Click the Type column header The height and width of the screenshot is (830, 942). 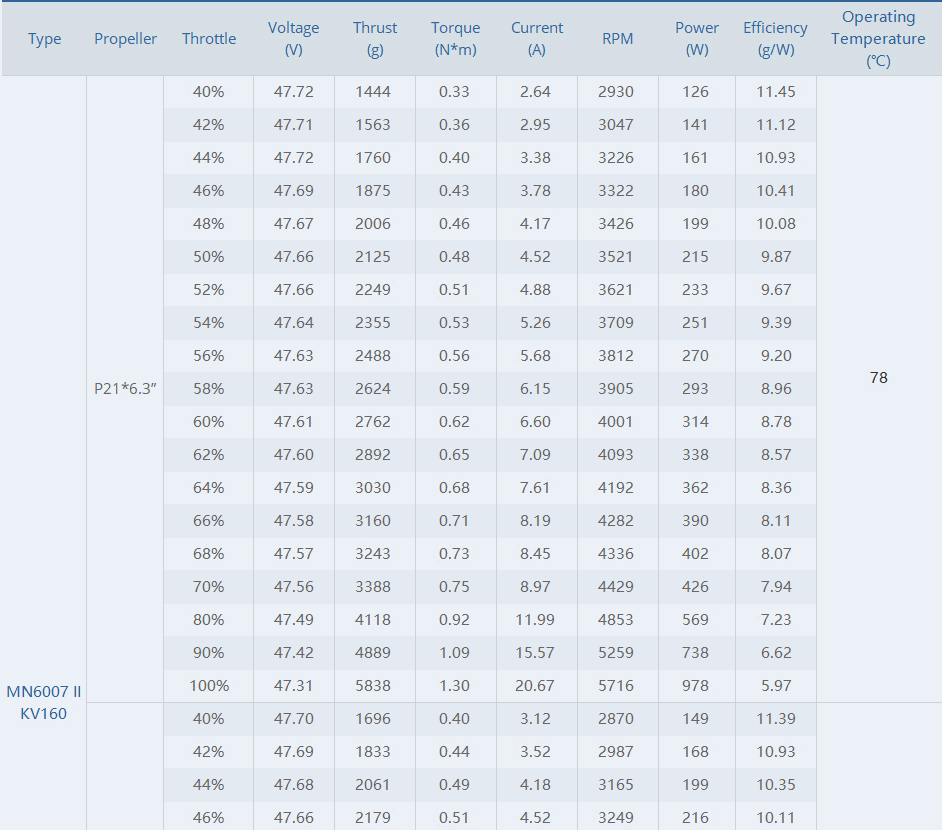[44, 39]
